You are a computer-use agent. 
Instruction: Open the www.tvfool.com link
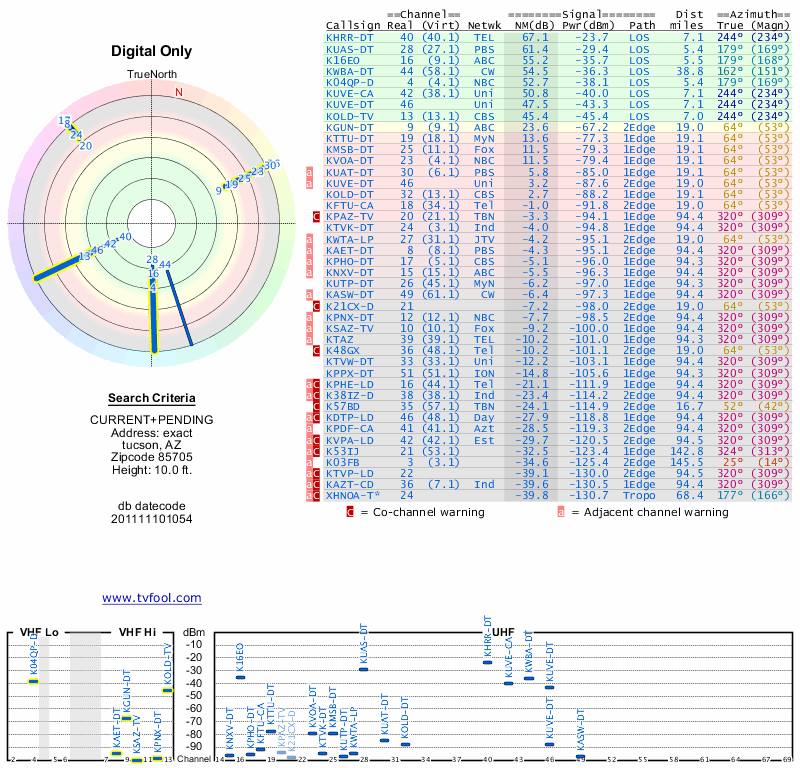(x=152, y=598)
